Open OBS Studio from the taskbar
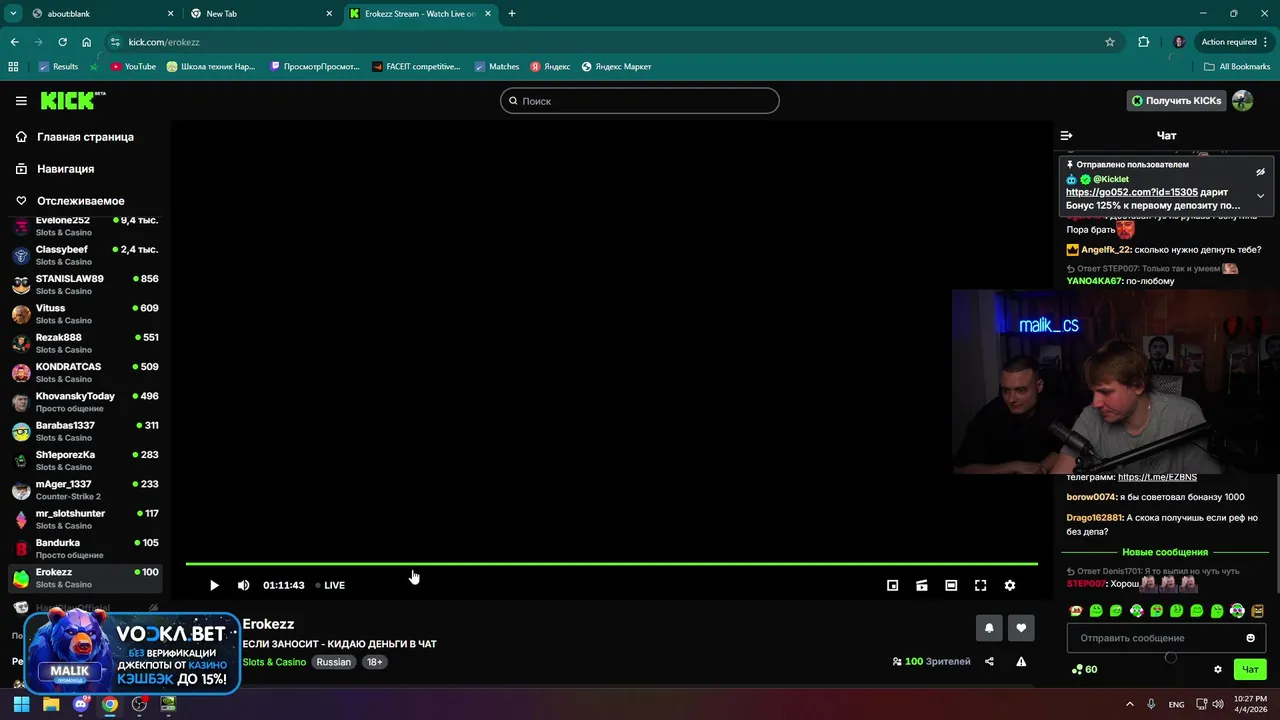1280x720 pixels. [x=139, y=704]
